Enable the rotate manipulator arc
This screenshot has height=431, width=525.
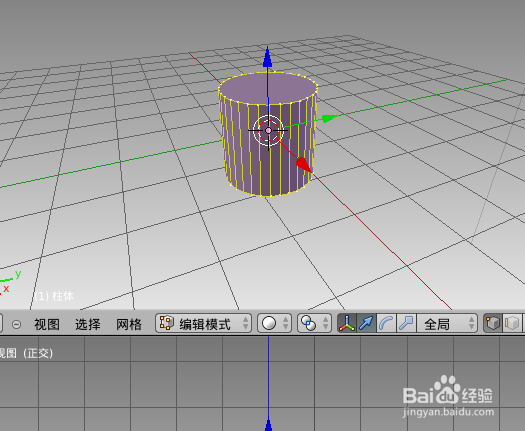coord(386,323)
